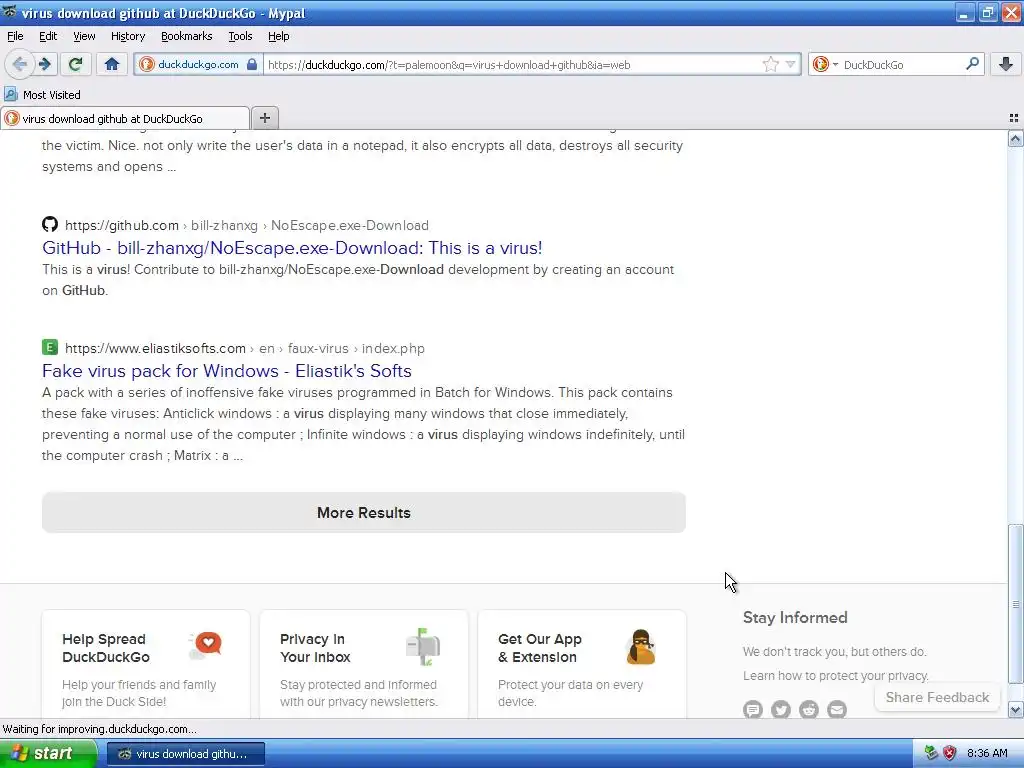Click 'Learn how to protect your privacy' text

click(x=835, y=675)
